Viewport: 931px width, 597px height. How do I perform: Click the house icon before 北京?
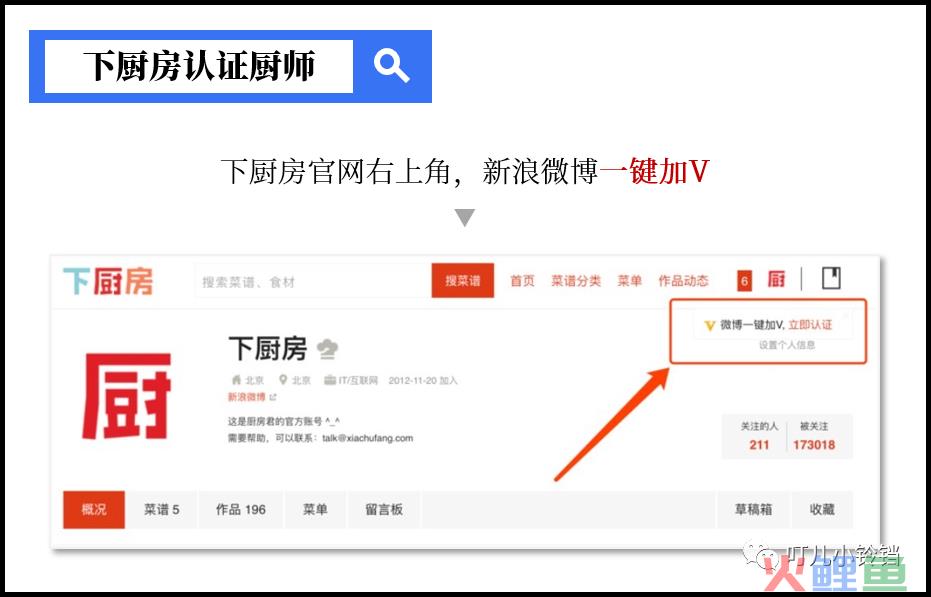236,380
